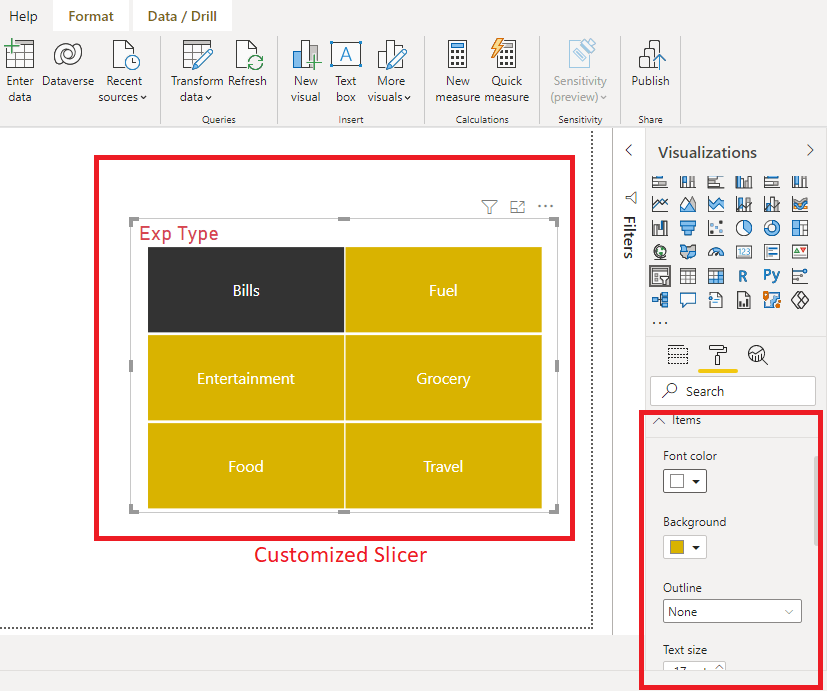The height and width of the screenshot is (691, 827).
Task: Open the Help ribbon tab
Action: point(23,16)
